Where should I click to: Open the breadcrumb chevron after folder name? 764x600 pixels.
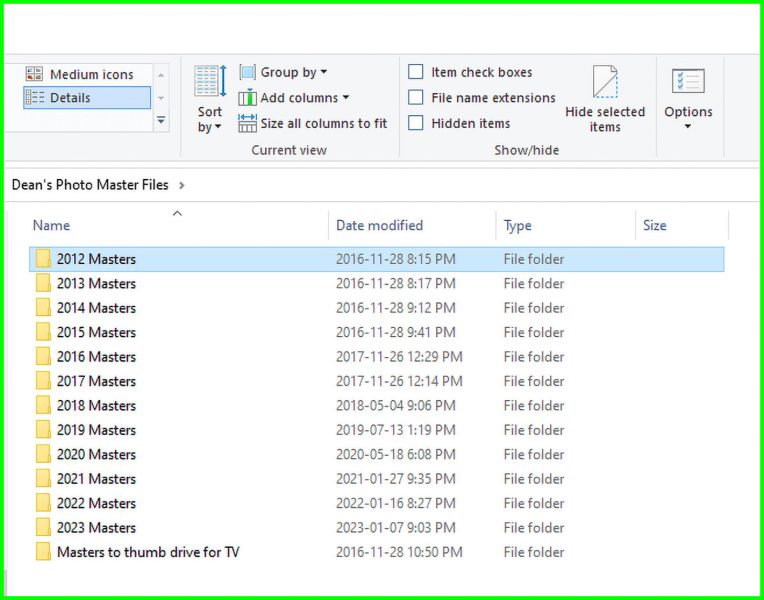coord(180,185)
